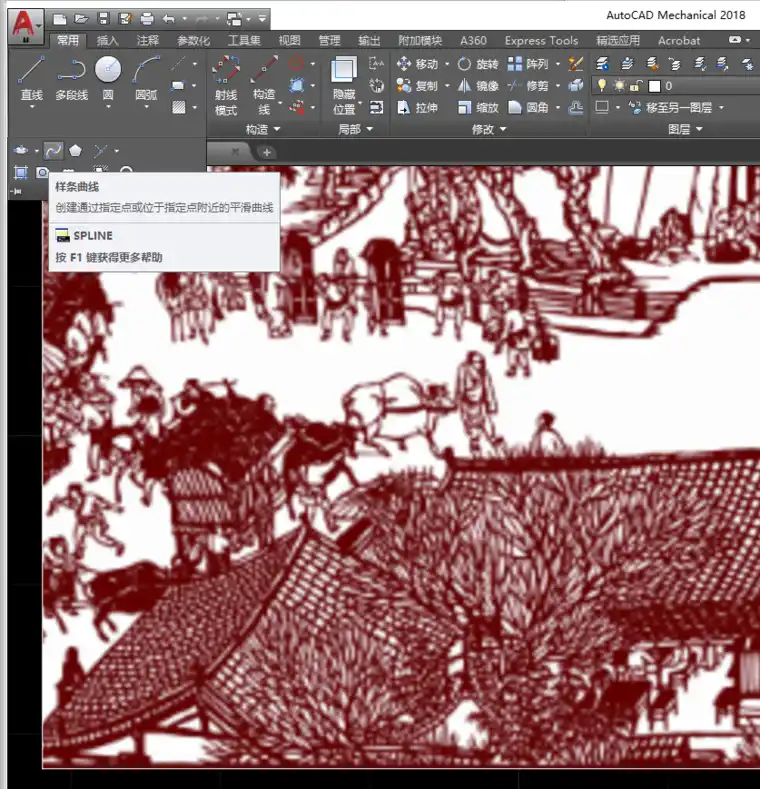Screen dimensions: 760x789
Task: Switch to the Express Tools ribbon tab
Action: (x=542, y=41)
